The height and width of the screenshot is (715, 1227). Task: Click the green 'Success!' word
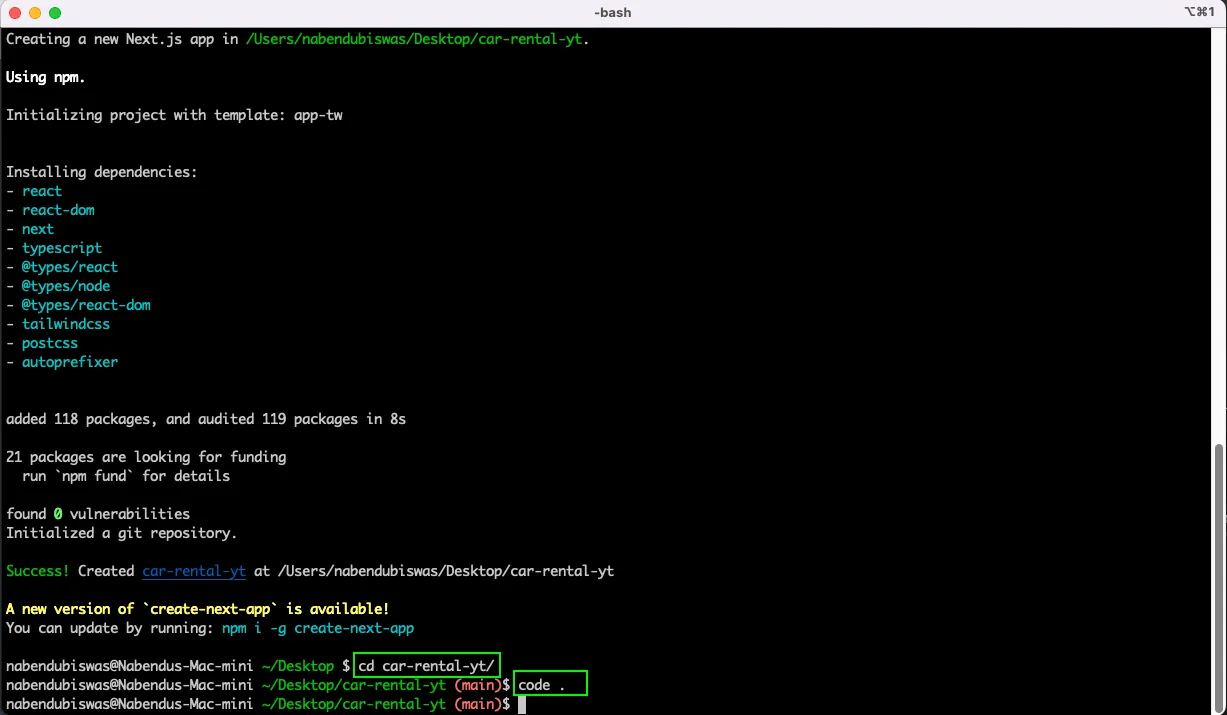tap(38, 571)
